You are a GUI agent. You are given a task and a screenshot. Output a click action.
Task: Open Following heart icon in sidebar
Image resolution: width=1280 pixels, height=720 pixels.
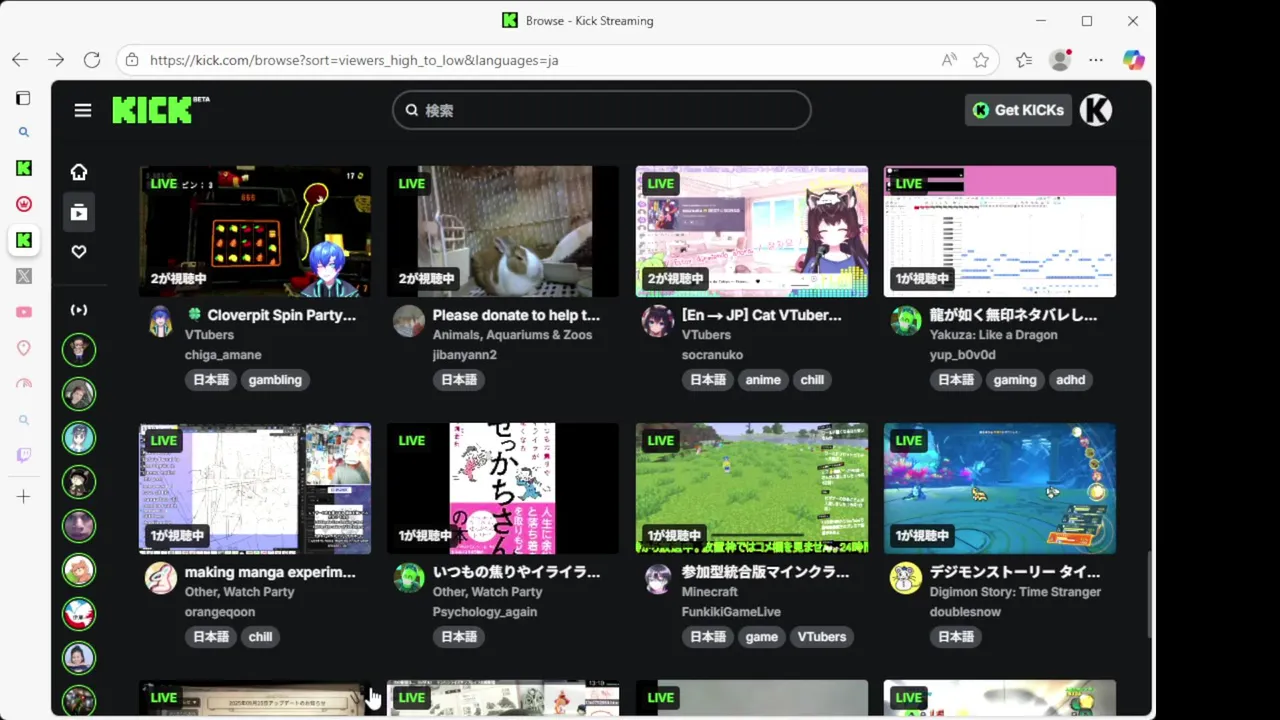79,252
